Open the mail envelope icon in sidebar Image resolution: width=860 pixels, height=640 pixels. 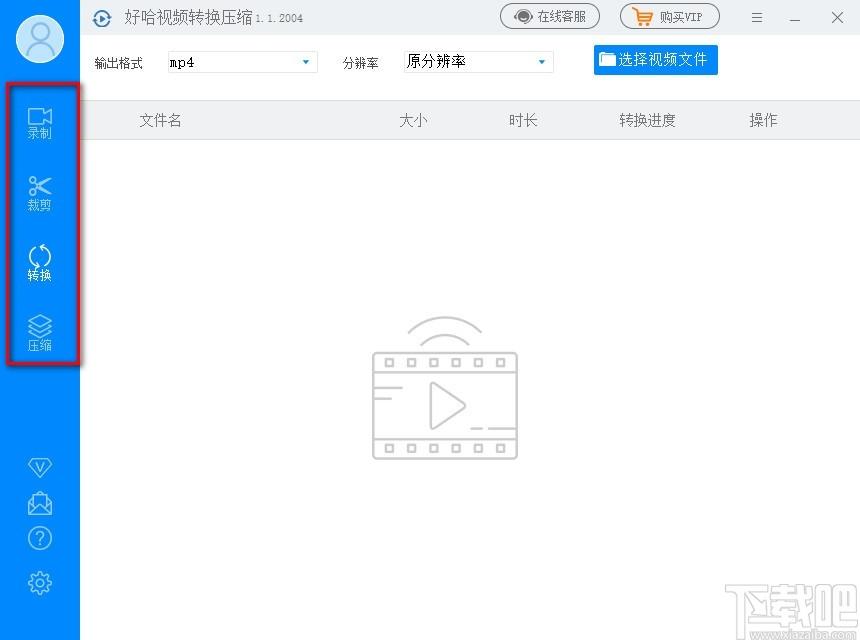coord(39,503)
